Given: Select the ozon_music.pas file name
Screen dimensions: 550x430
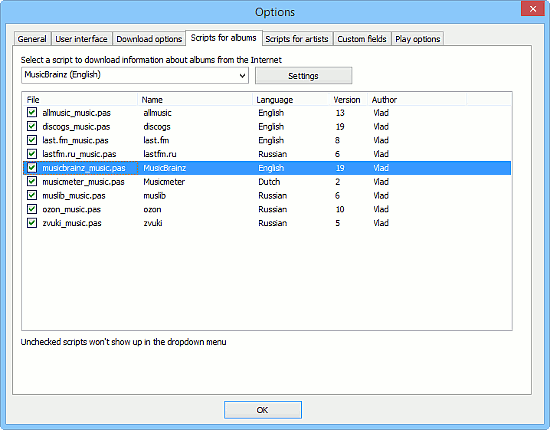Looking at the screenshot, I should (72, 209).
